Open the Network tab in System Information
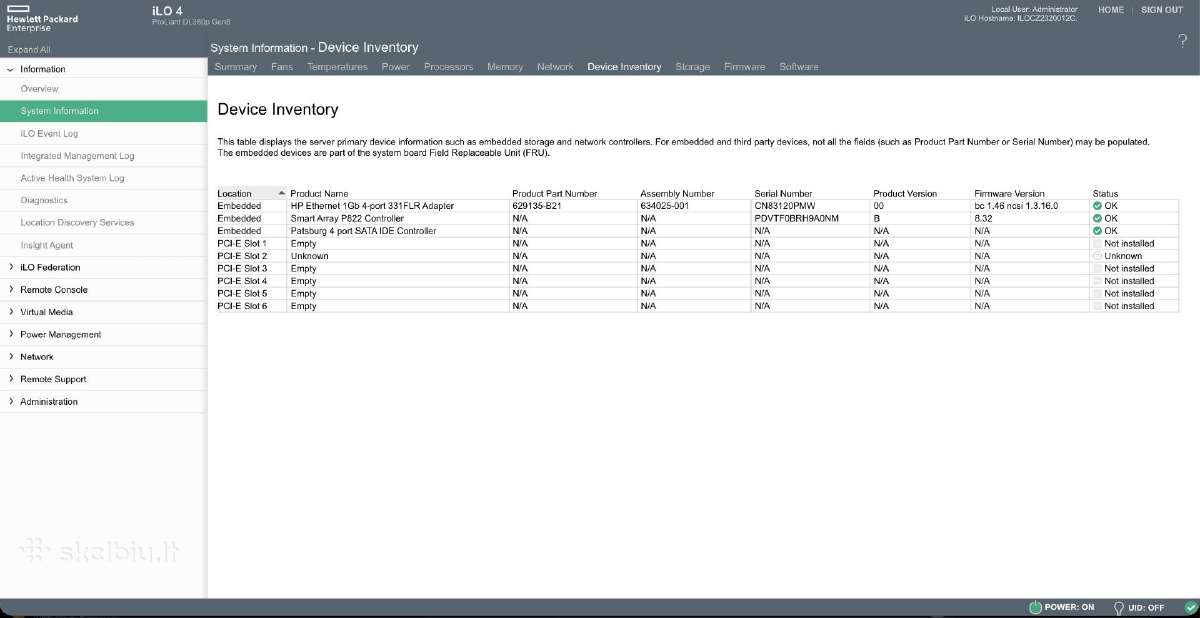 [555, 67]
